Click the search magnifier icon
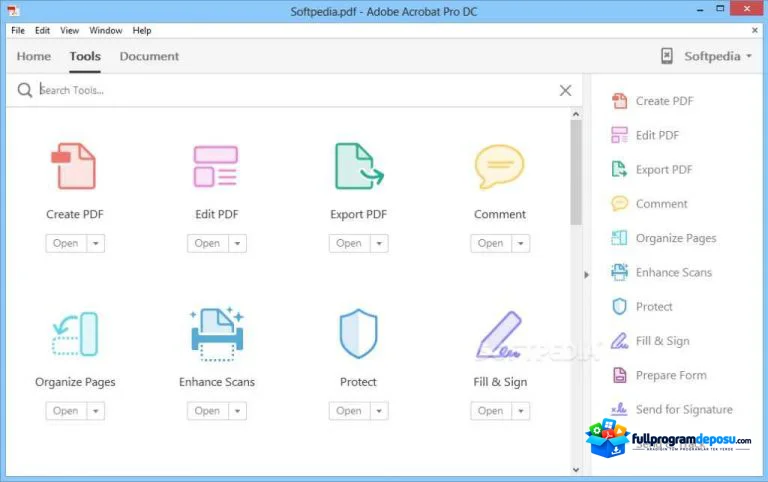The width and height of the screenshot is (768, 482). point(24,90)
